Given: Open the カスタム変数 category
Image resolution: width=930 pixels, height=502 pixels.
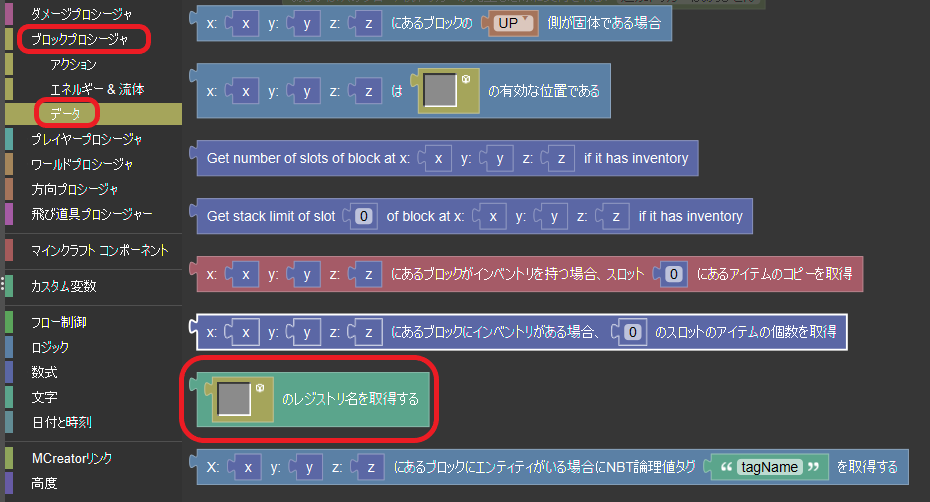Looking at the screenshot, I should [x=63, y=286].
